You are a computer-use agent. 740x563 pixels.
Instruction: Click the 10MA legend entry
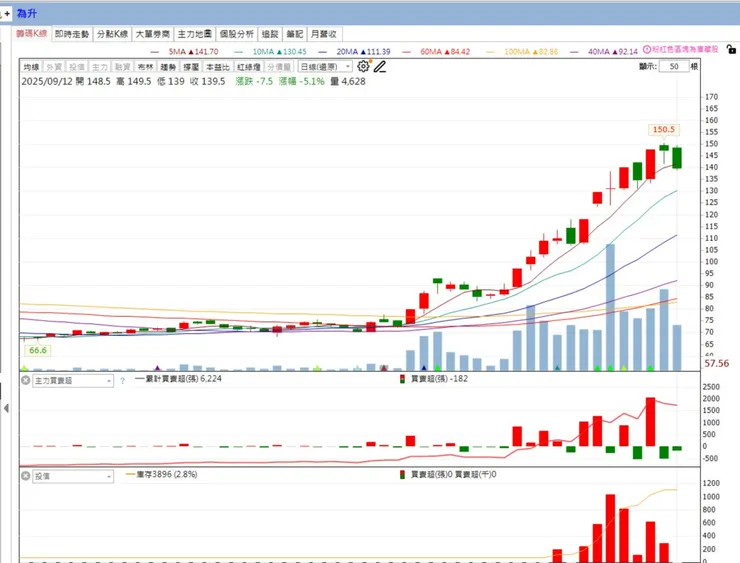pyautogui.click(x=270, y=51)
